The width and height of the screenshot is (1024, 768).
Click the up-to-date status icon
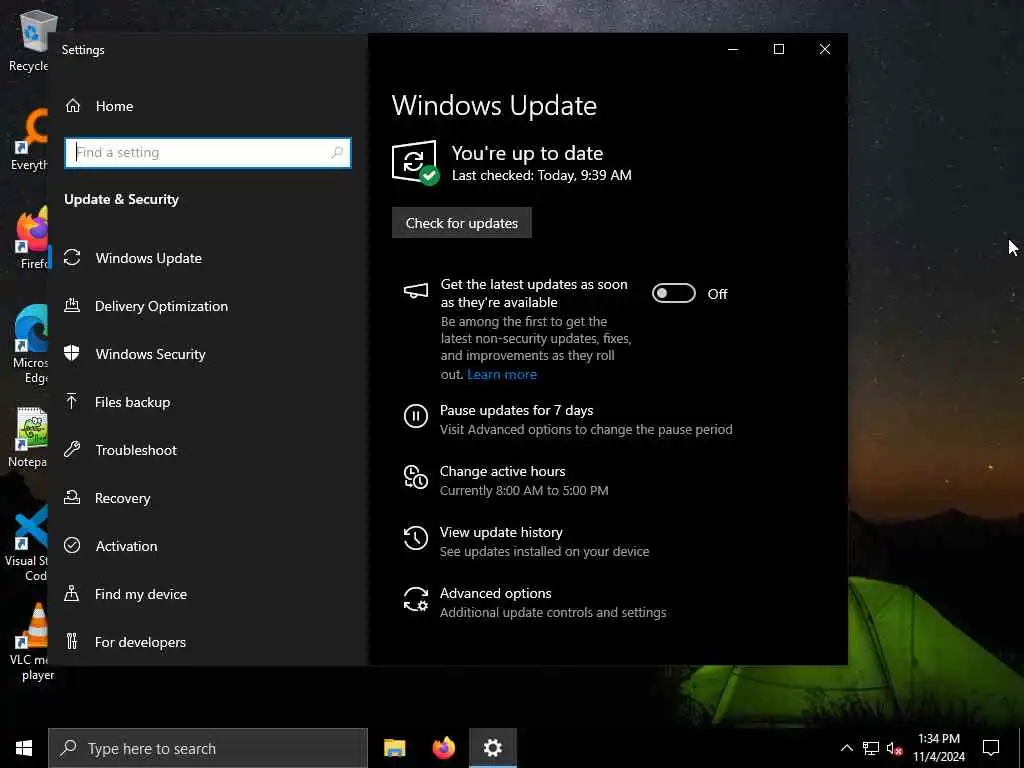click(415, 163)
